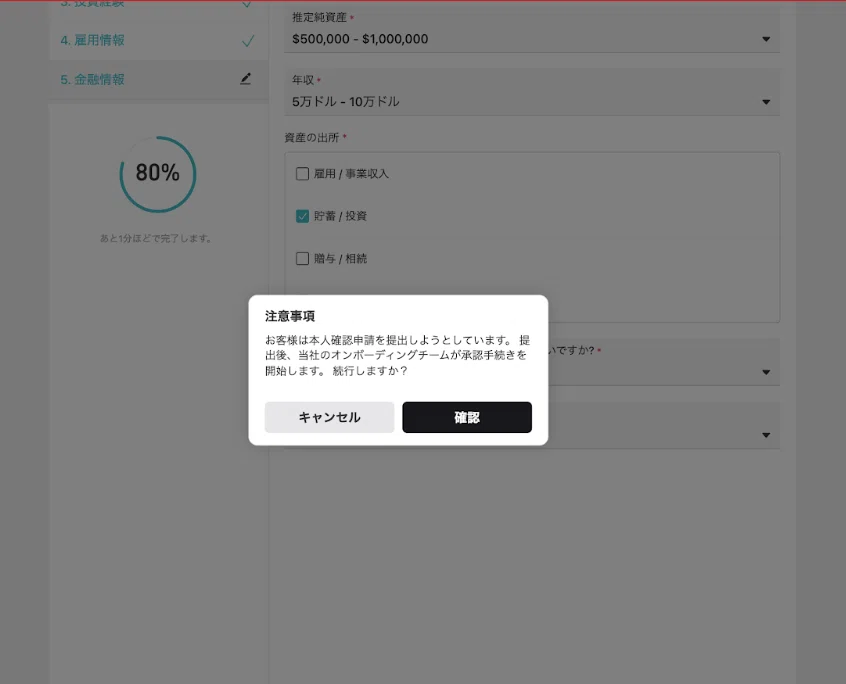Tick the 贈与 / 相続 checkbox
This screenshot has height=684, width=846.
pos(302,258)
